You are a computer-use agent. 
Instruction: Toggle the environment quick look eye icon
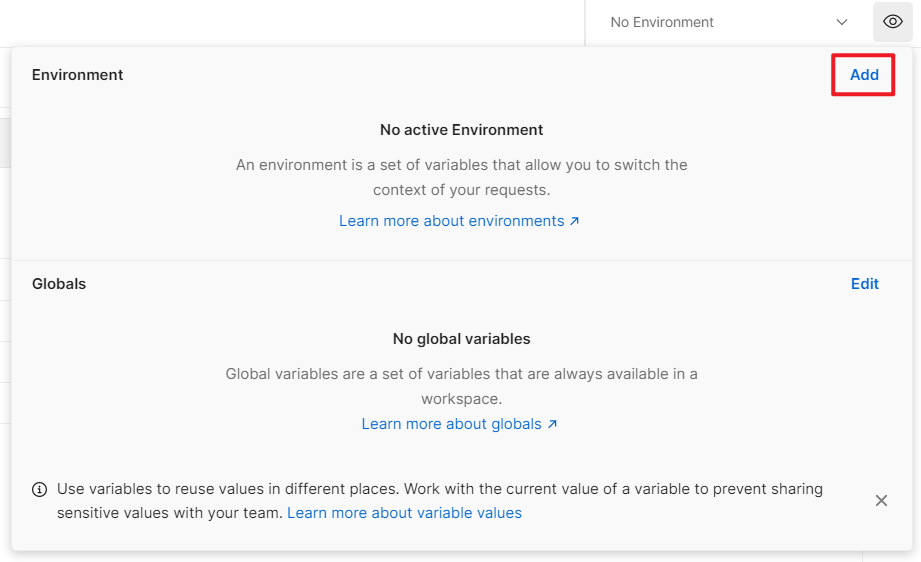coord(892,22)
